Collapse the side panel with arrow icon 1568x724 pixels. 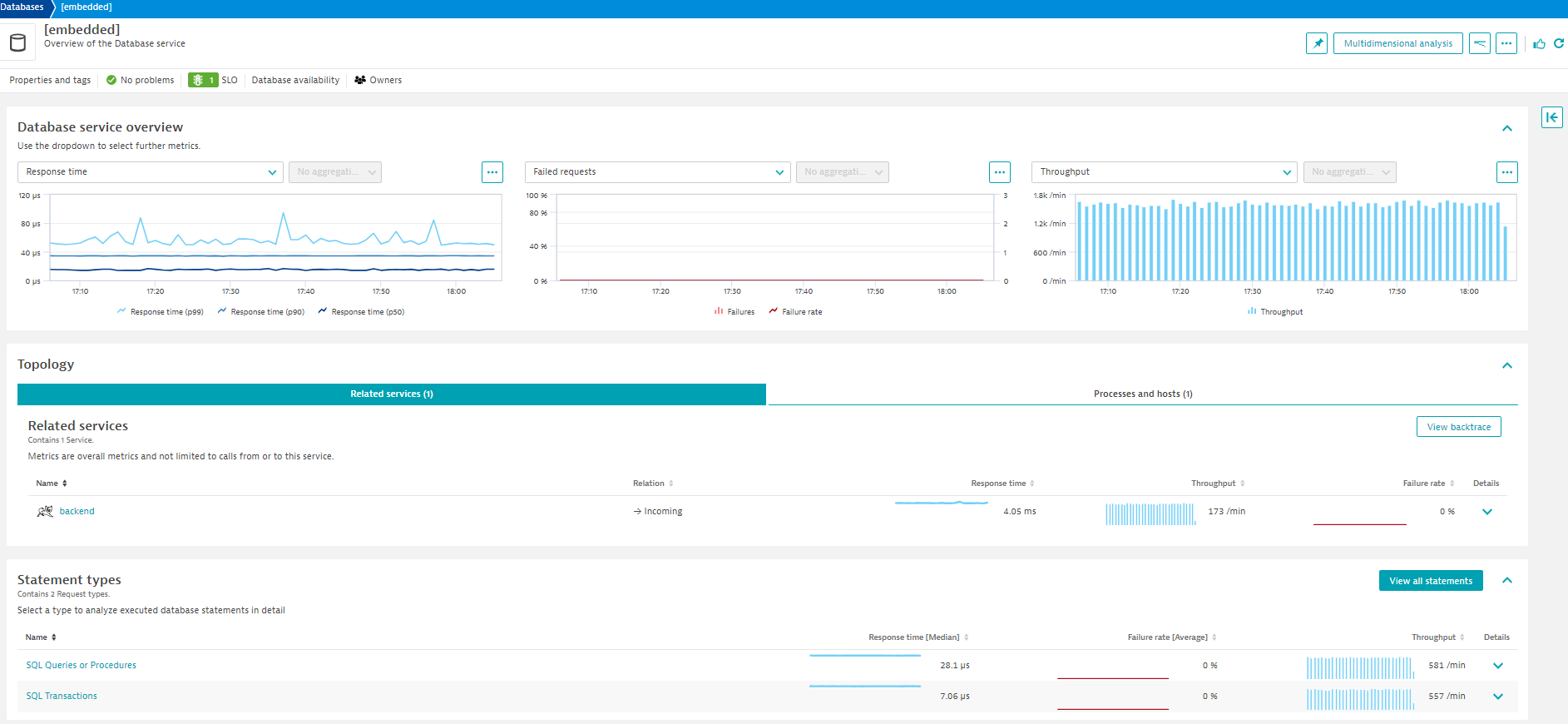tap(1551, 117)
